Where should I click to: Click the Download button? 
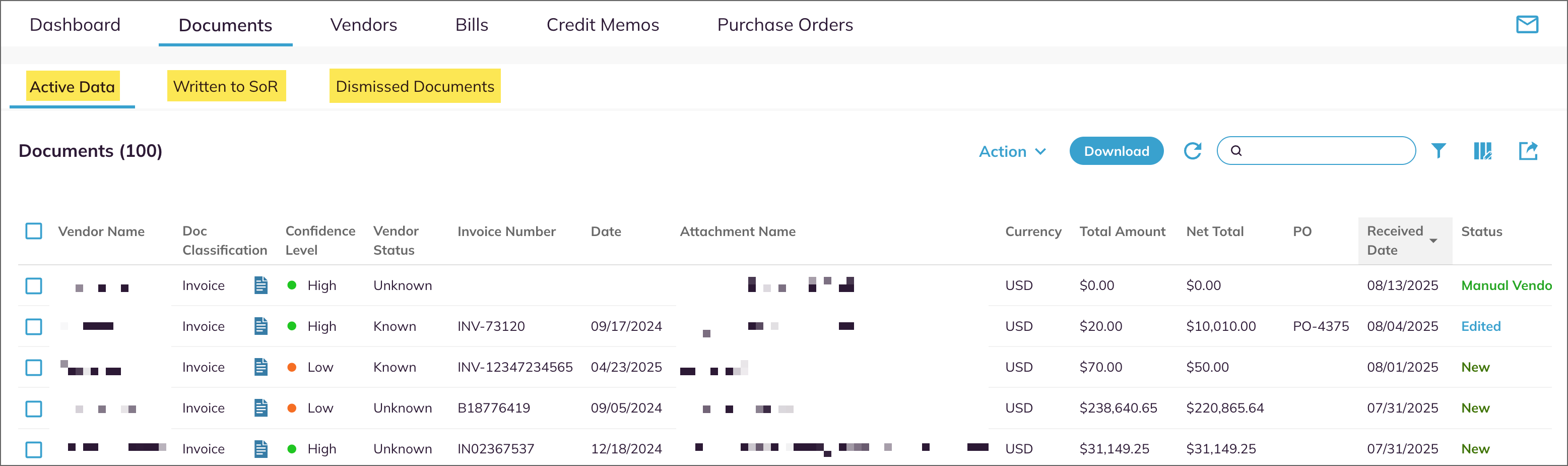1117,150
